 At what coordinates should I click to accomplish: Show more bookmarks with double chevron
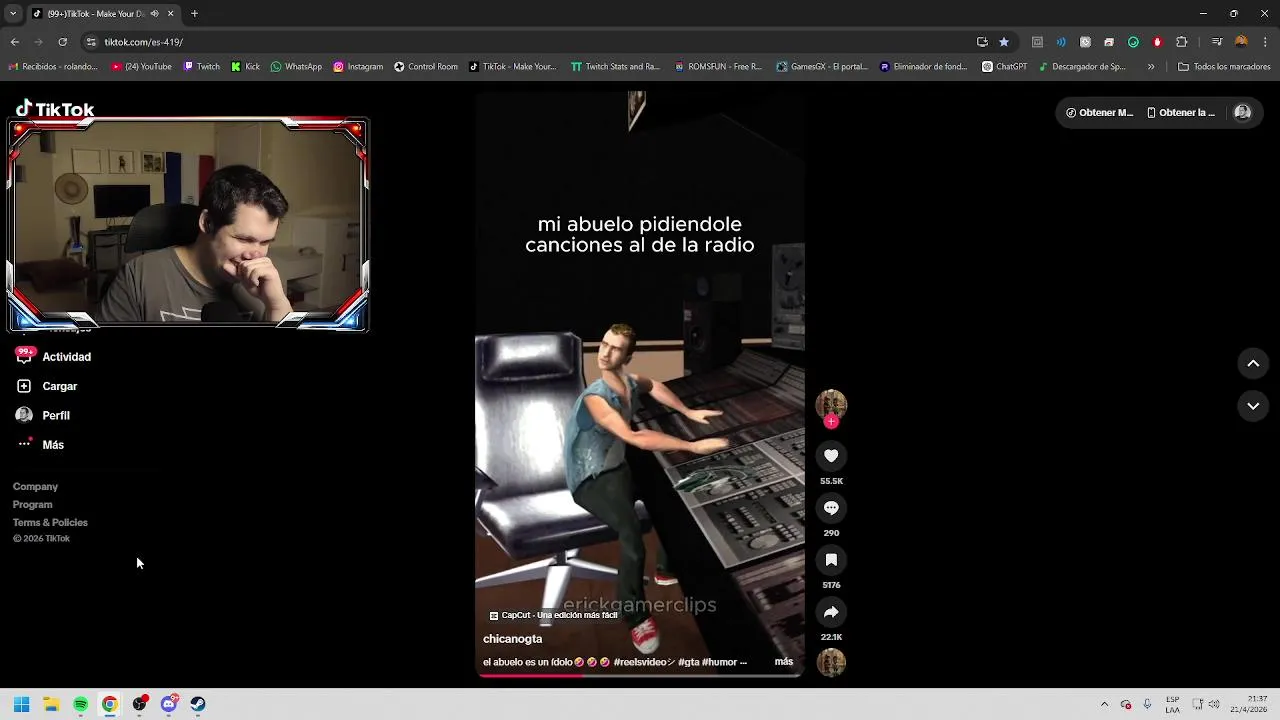click(x=1151, y=67)
